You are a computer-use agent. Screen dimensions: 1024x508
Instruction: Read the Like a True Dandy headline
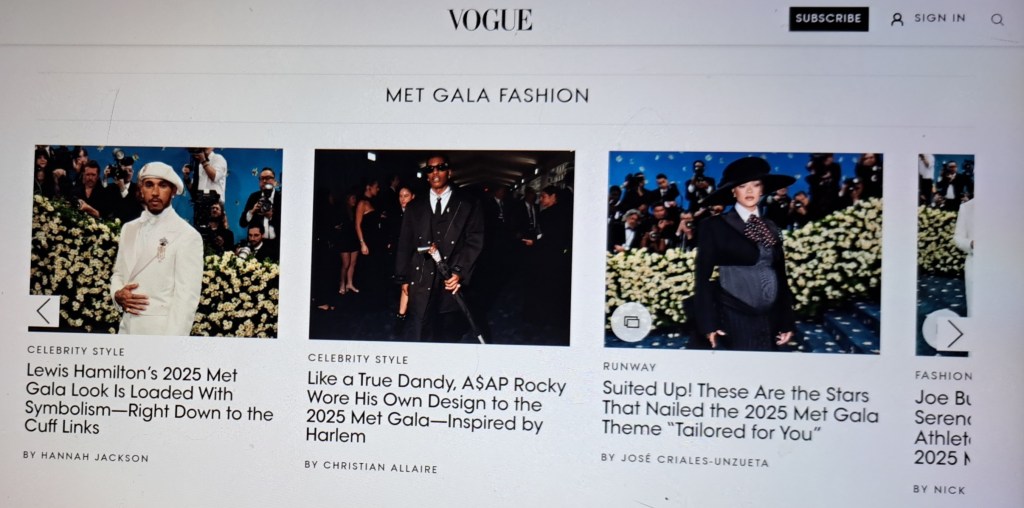pyautogui.click(x=436, y=408)
